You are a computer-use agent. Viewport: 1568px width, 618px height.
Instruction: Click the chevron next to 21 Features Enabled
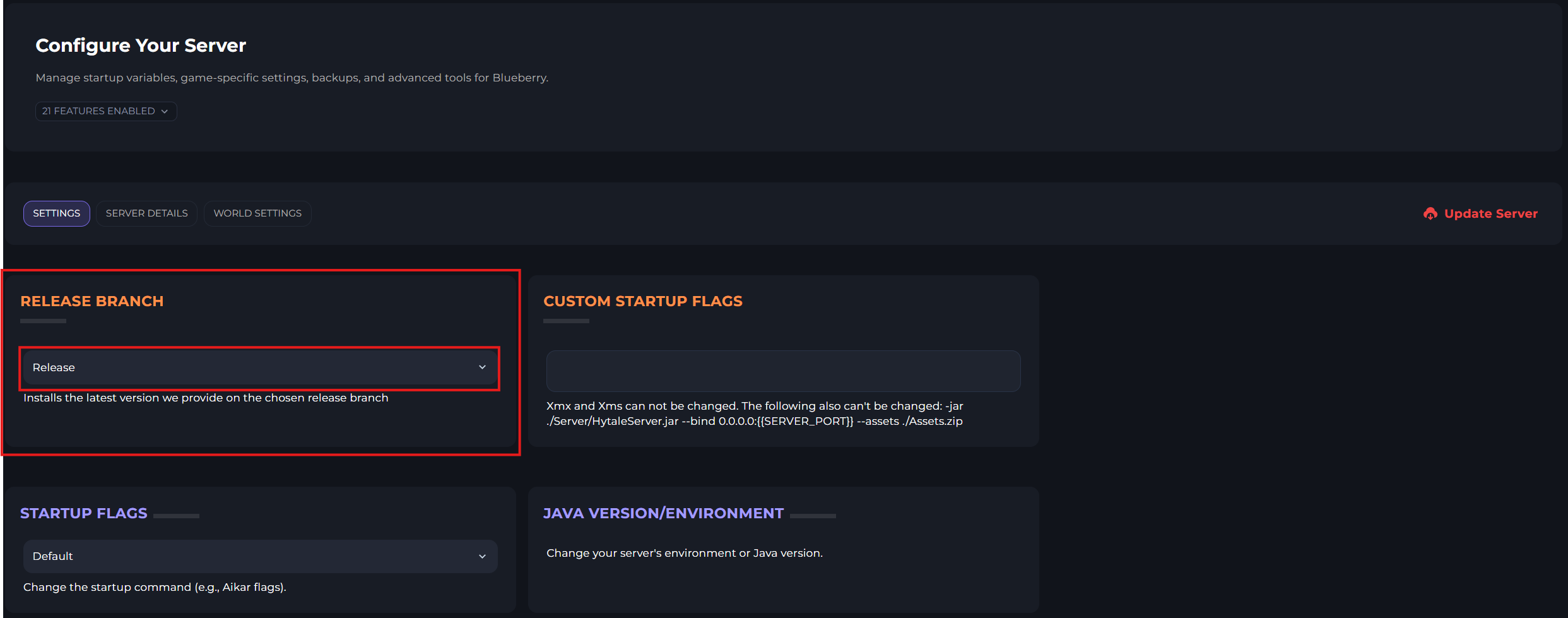pos(165,112)
